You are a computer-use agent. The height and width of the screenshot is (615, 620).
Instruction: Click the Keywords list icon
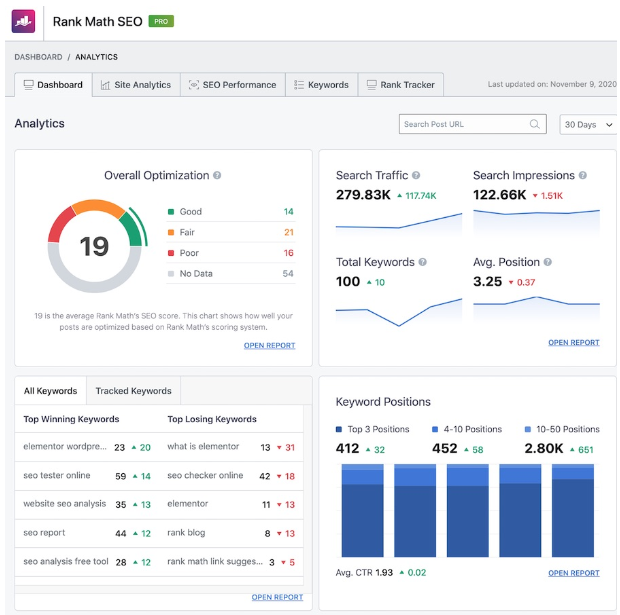pyautogui.click(x=299, y=85)
